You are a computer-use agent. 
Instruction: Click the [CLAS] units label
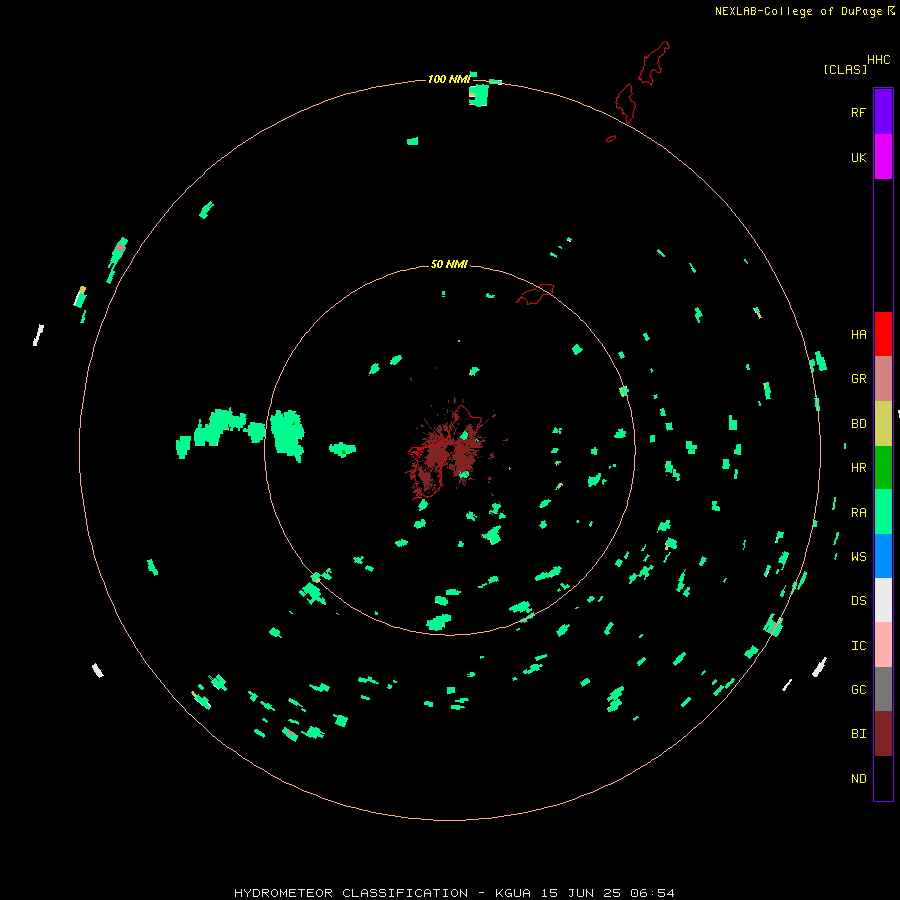click(x=845, y=70)
